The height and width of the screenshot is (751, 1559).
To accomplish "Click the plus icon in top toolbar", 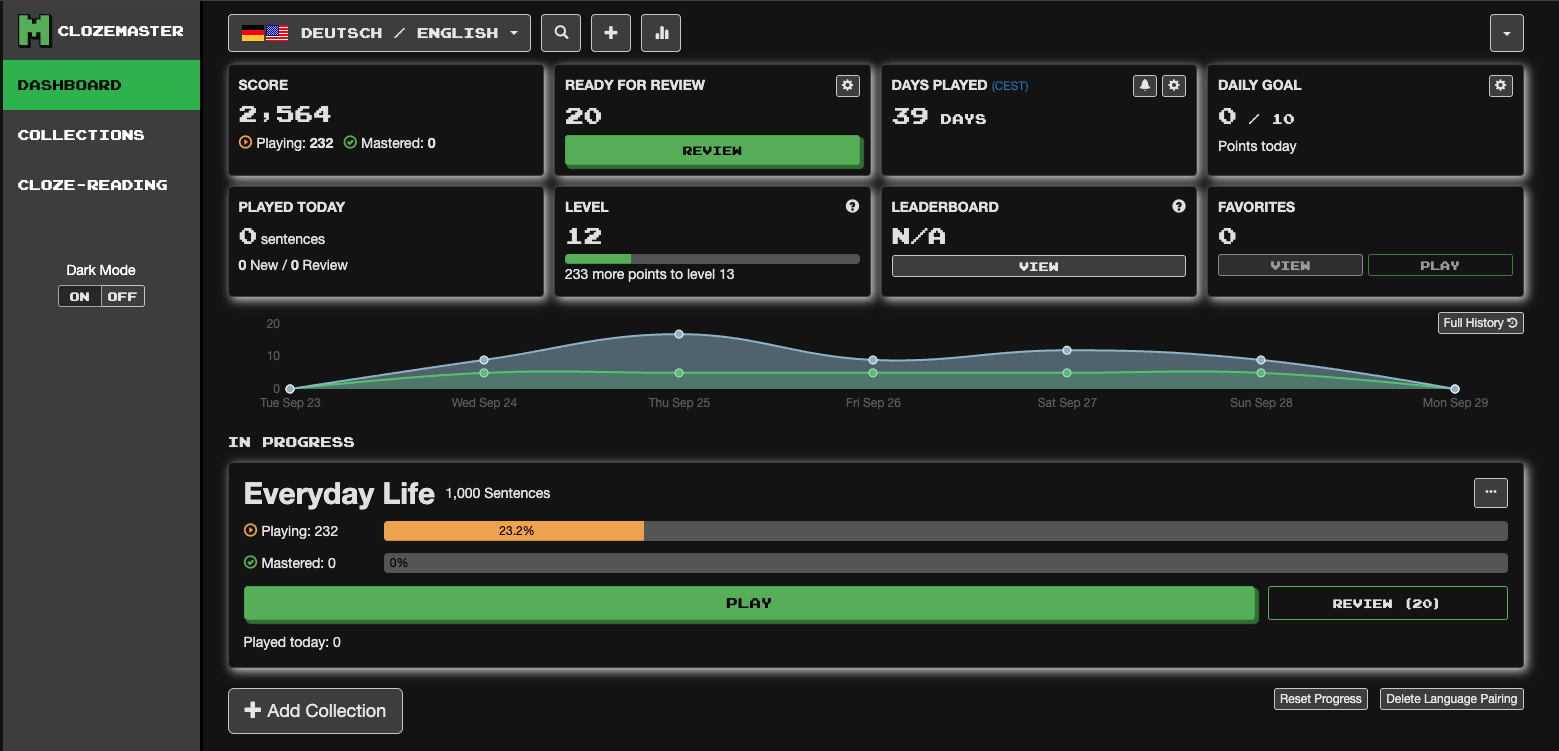I will click(611, 33).
